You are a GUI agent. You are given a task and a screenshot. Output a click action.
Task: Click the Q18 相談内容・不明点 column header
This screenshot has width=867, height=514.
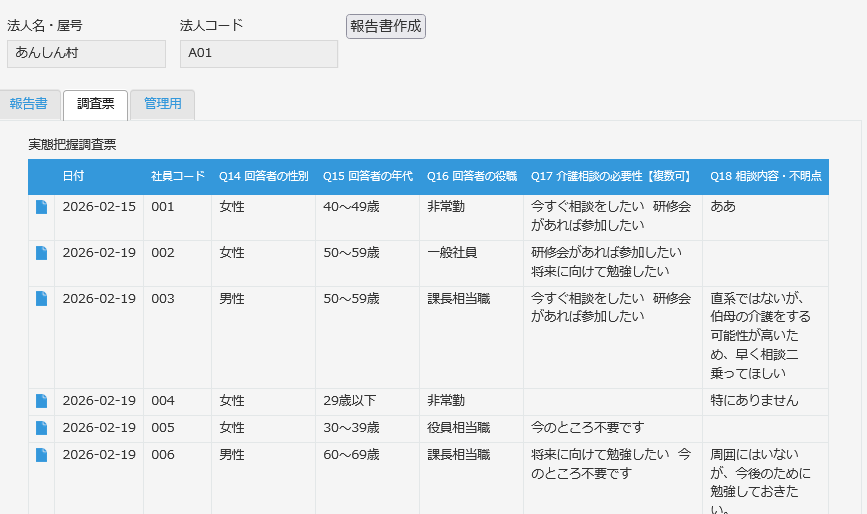[765, 176]
